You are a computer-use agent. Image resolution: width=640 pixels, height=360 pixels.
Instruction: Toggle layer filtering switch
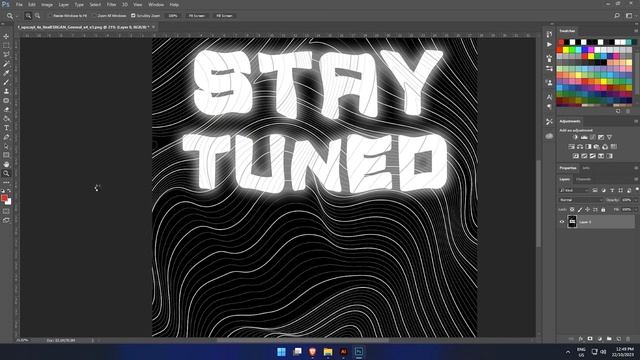pos(637,189)
